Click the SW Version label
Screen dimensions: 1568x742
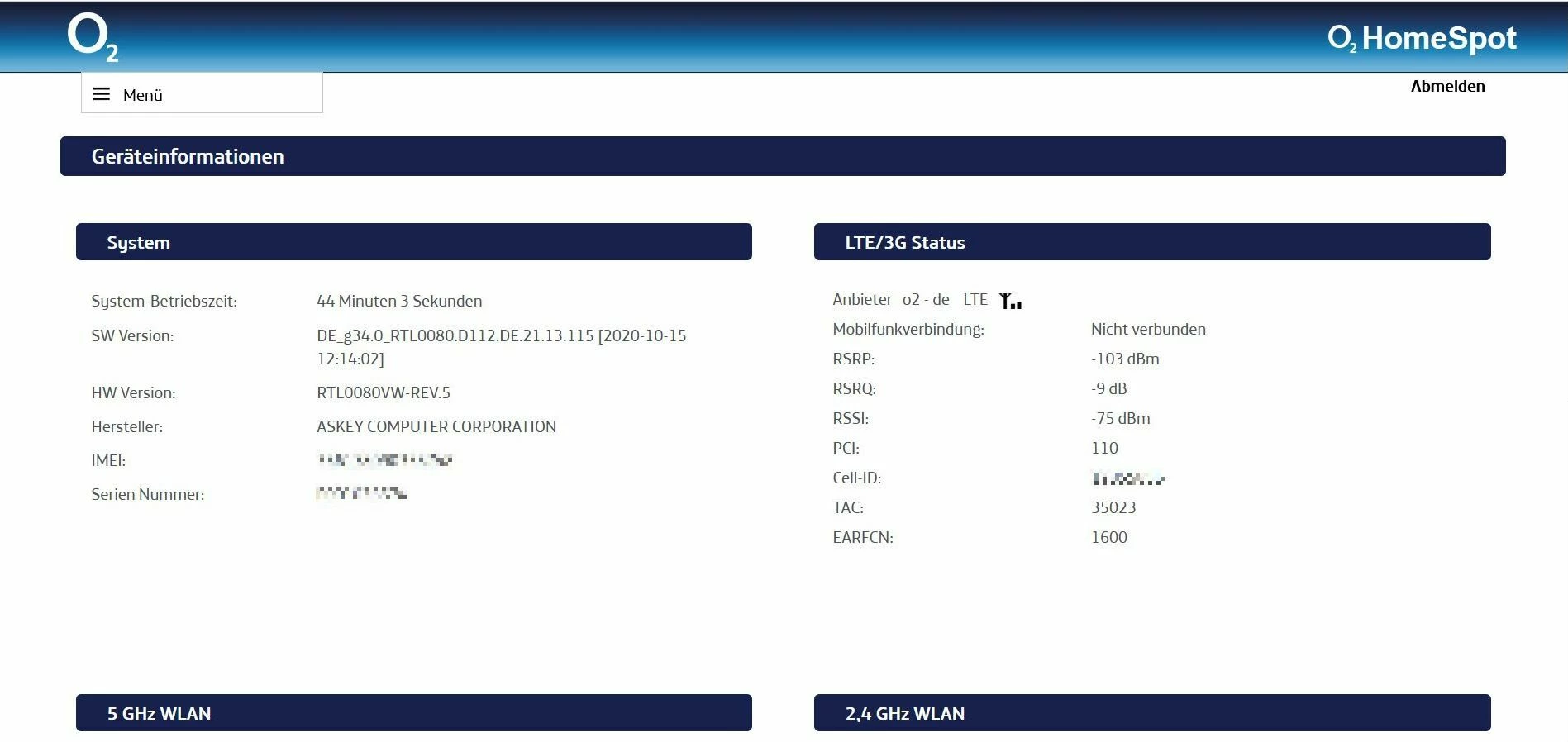[x=132, y=335]
